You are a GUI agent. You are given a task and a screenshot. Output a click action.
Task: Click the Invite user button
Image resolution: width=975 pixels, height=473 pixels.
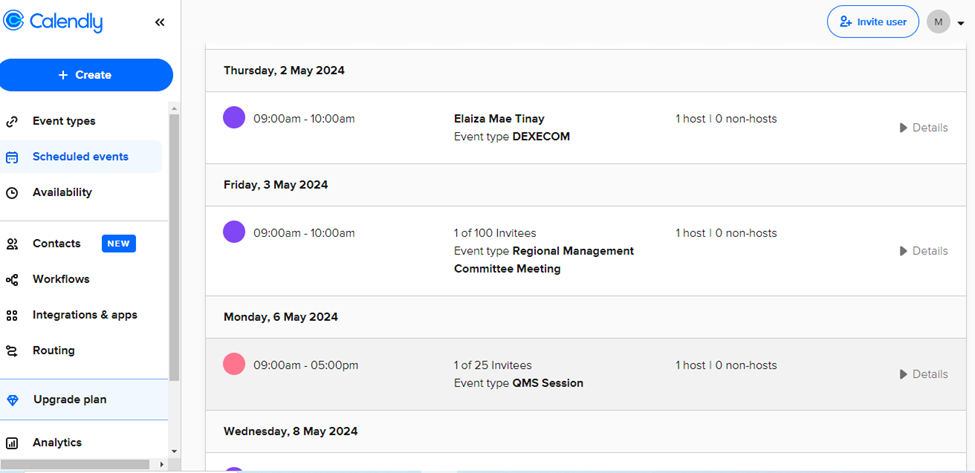(872, 22)
